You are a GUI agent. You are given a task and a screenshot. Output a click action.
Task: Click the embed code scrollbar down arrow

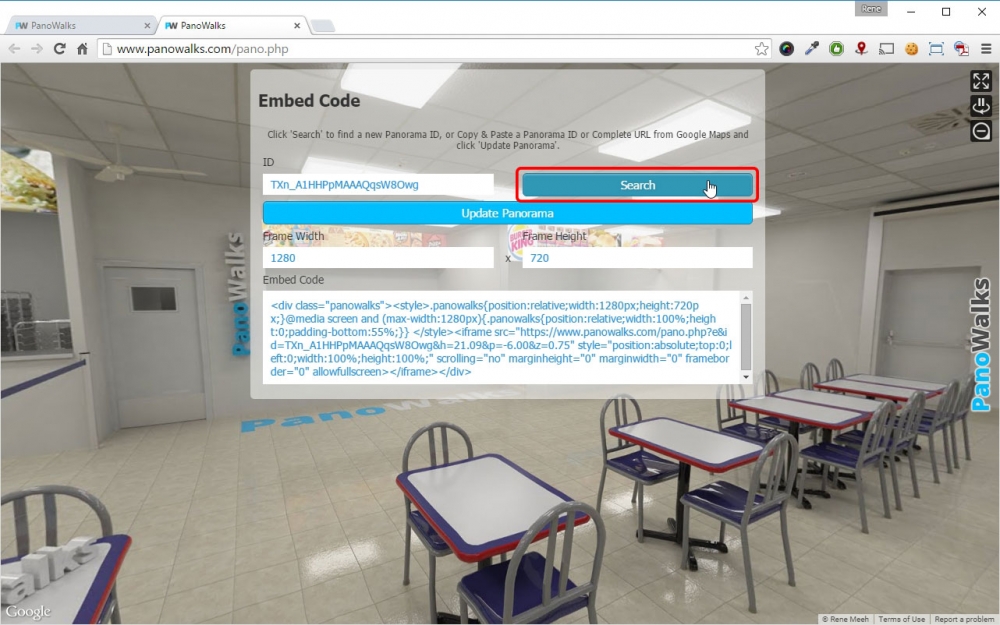pos(745,377)
